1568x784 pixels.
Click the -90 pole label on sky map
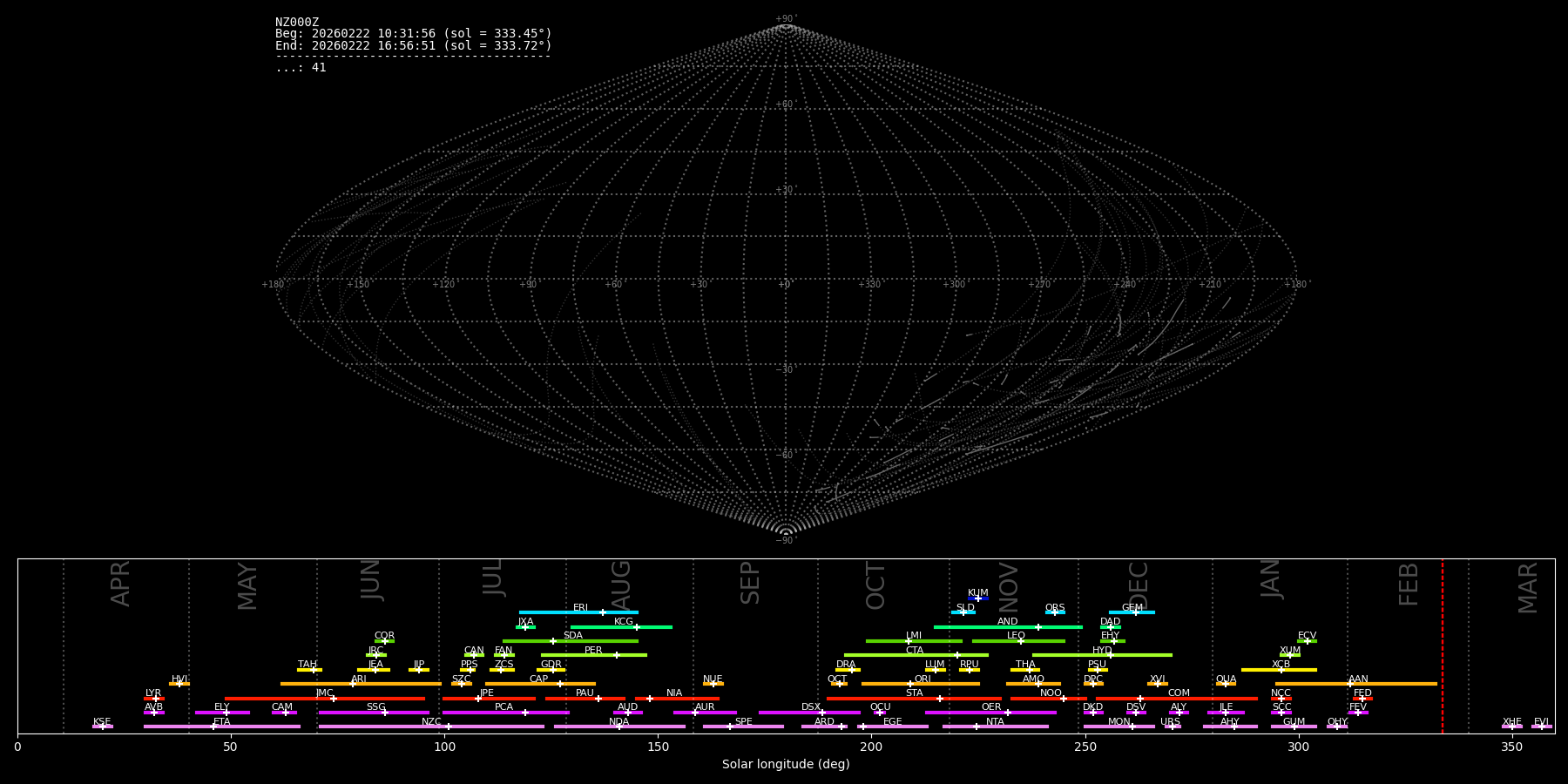tap(785, 540)
